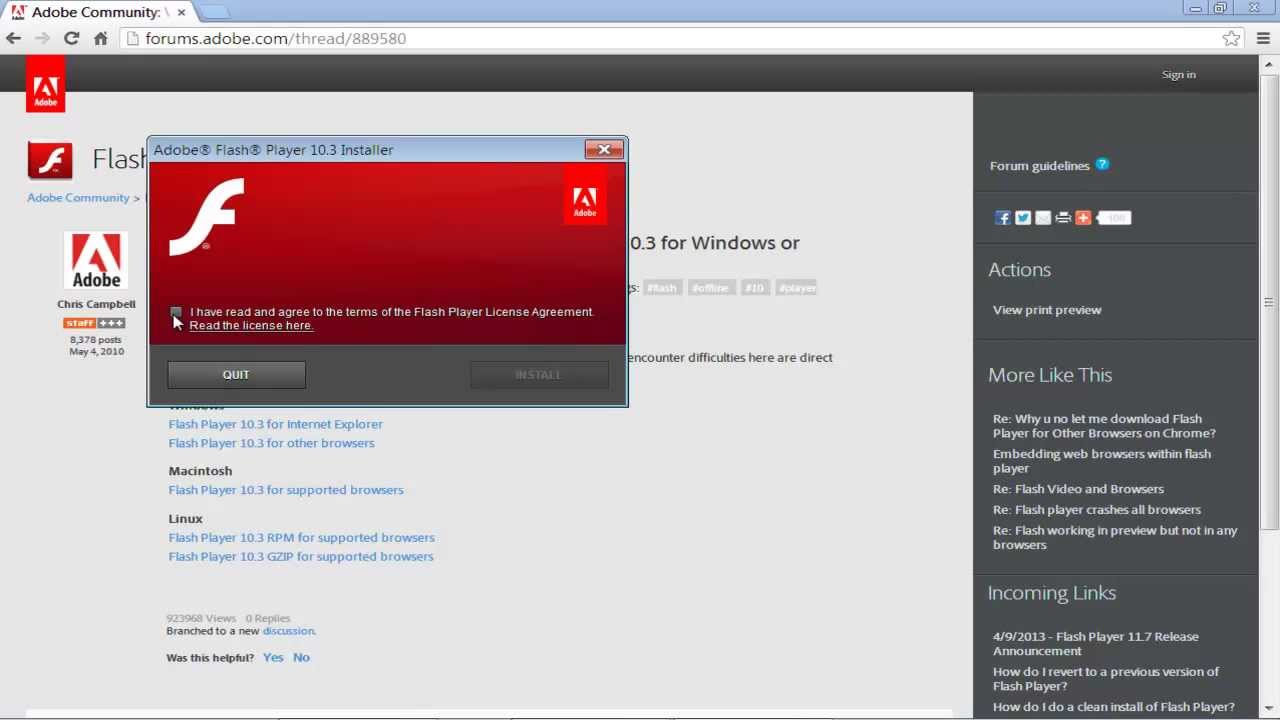Click the #flash tag
The height and width of the screenshot is (720, 1280).
pyautogui.click(x=661, y=288)
